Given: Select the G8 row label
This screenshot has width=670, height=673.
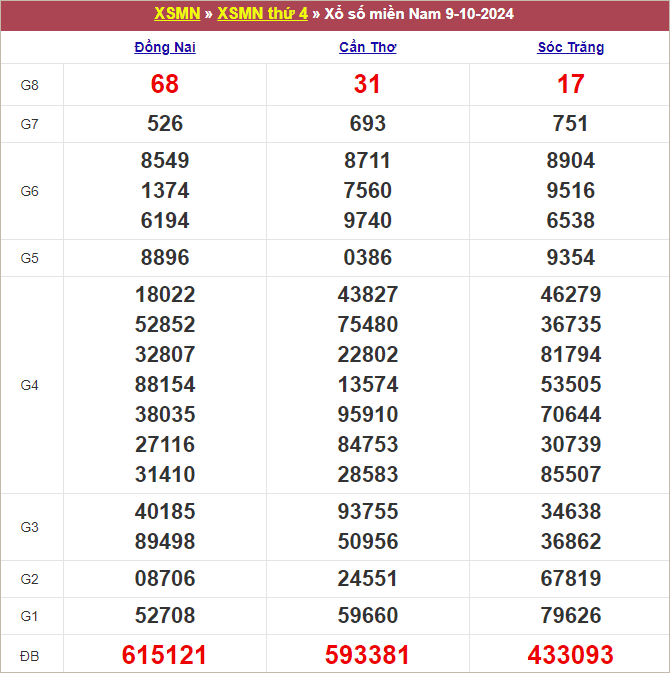Looking at the screenshot, I should pyautogui.click(x=30, y=85).
